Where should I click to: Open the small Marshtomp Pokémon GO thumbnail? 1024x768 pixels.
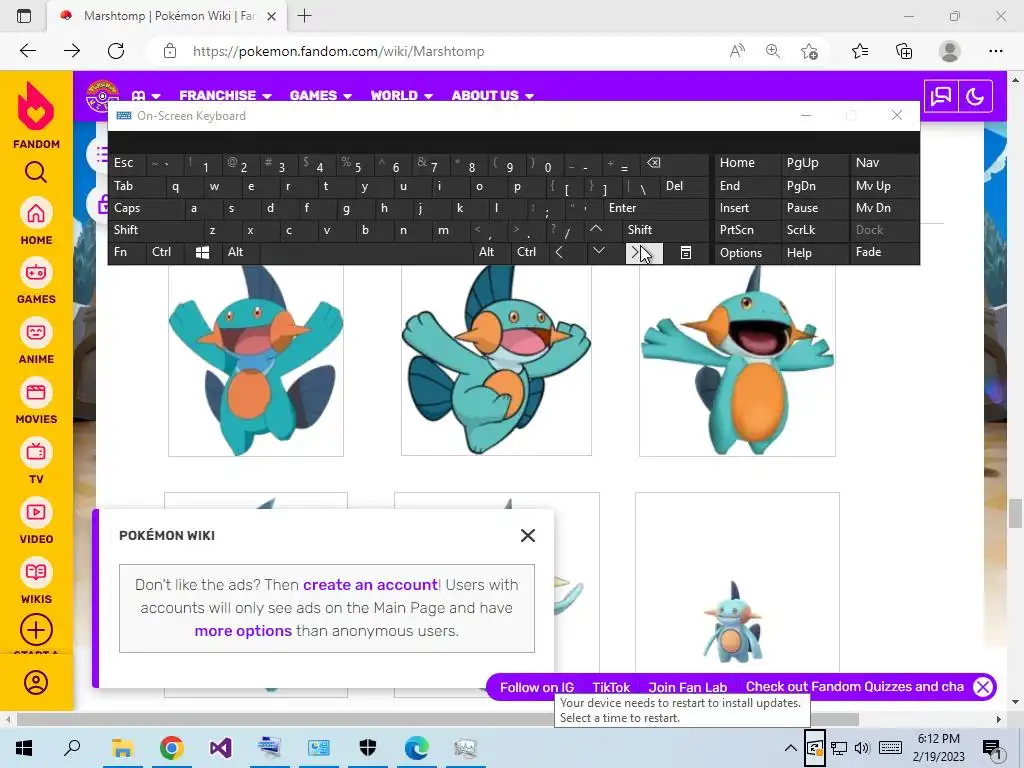737,583
